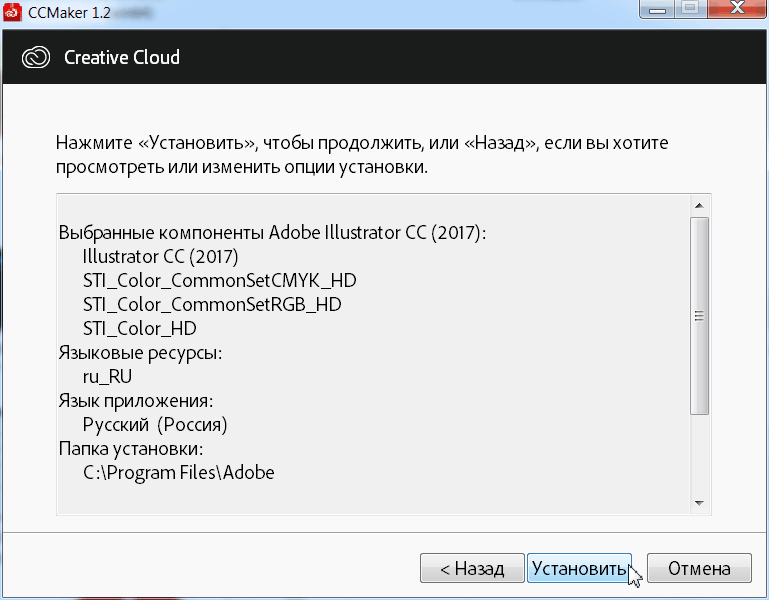This screenshot has width=769, height=600.
Task: Click 'Выбранные компоненты Adobe Illustrator CC (2017):' line
Action: pos(272,233)
